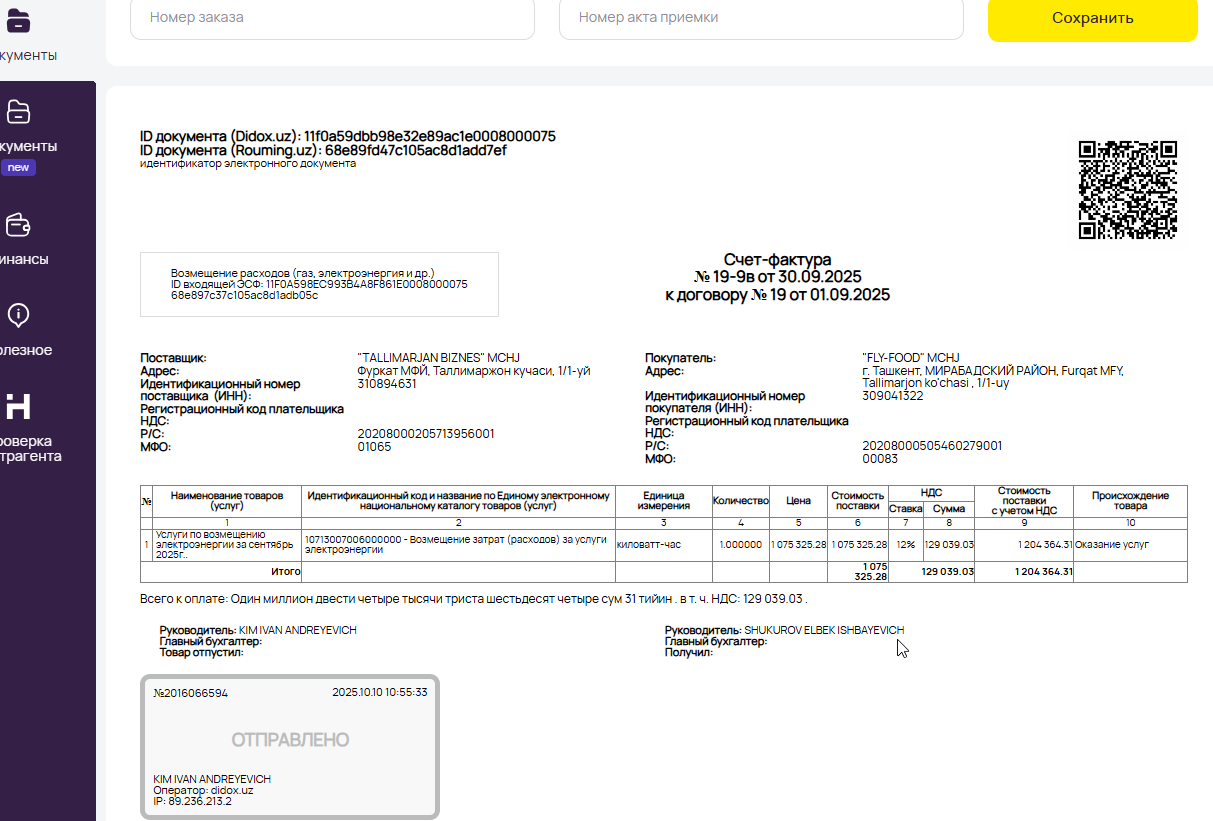
Task: Click quantity cell '1.000000'
Action: [x=743, y=545]
